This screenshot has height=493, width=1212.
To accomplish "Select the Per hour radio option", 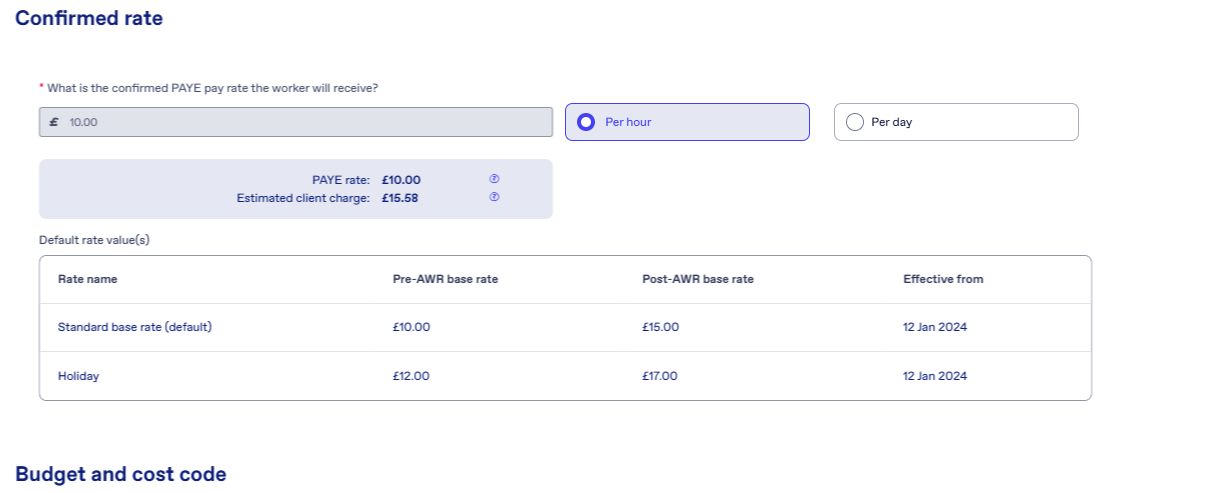I will tap(687, 122).
